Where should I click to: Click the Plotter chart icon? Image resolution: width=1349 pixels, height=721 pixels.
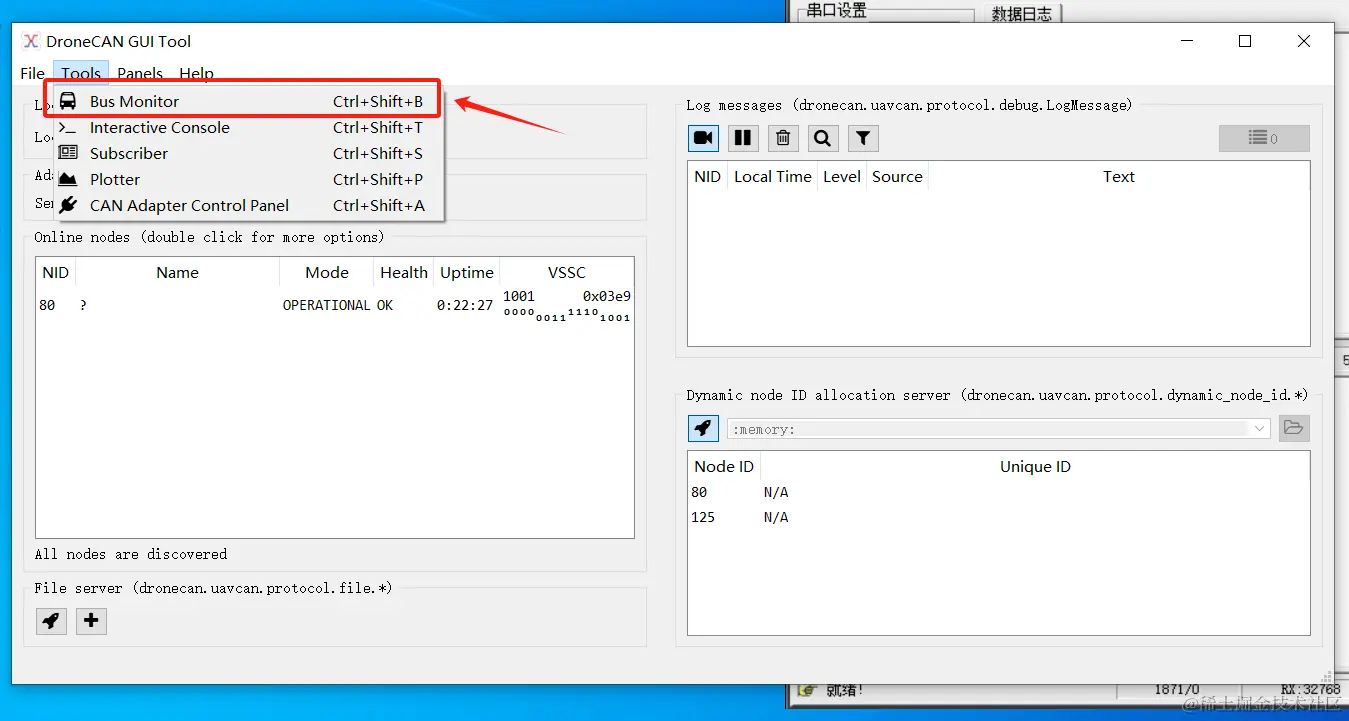pos(68,179)
